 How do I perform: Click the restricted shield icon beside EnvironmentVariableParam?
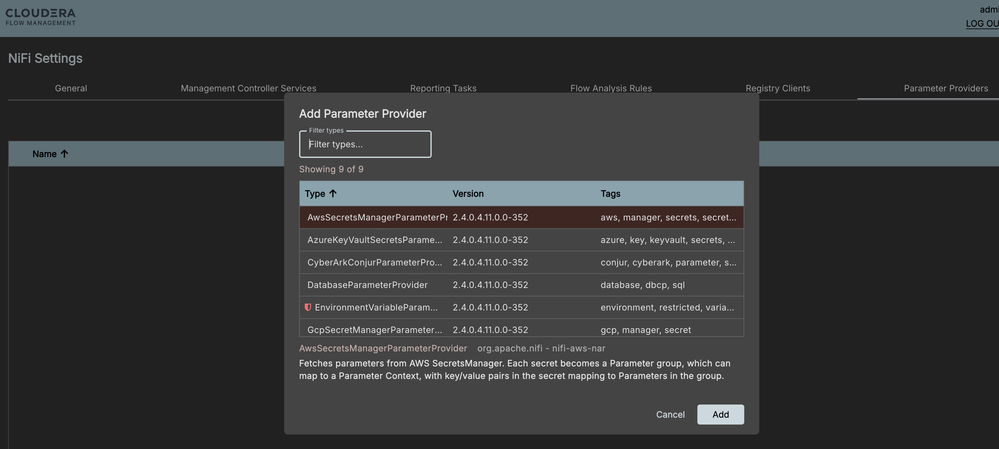coord(308,307)
